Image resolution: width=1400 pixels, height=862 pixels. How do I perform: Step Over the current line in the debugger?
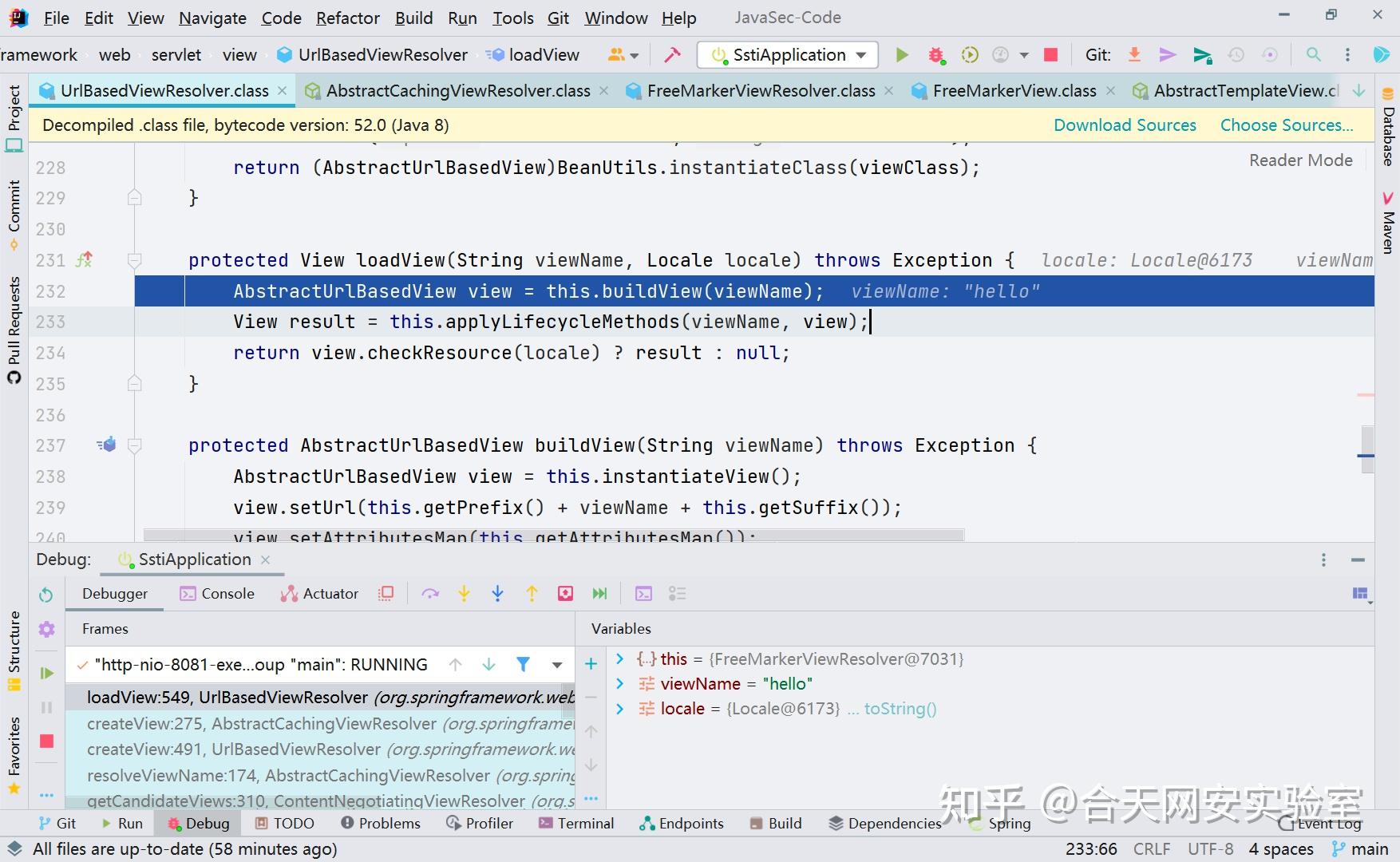tap(431, 593)
